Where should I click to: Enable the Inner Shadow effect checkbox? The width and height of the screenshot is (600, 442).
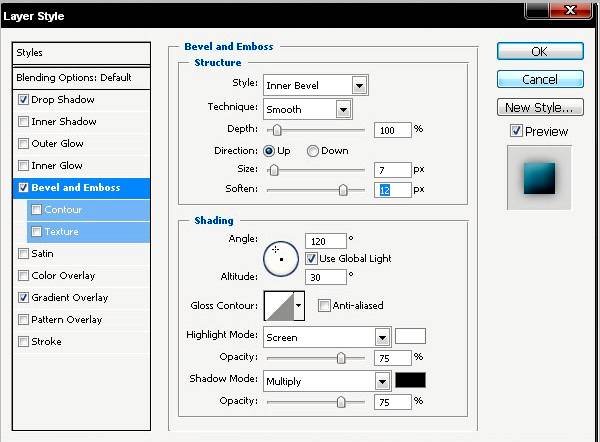(23, 122)
